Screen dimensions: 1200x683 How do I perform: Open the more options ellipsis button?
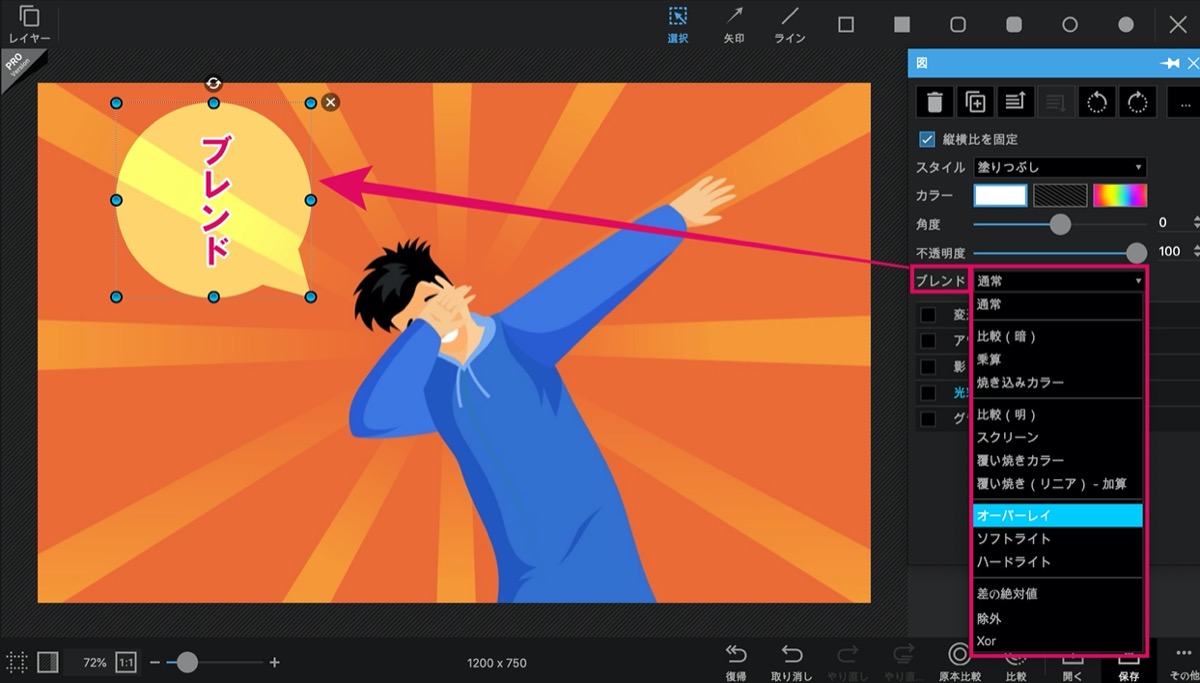pos(1185,102)
